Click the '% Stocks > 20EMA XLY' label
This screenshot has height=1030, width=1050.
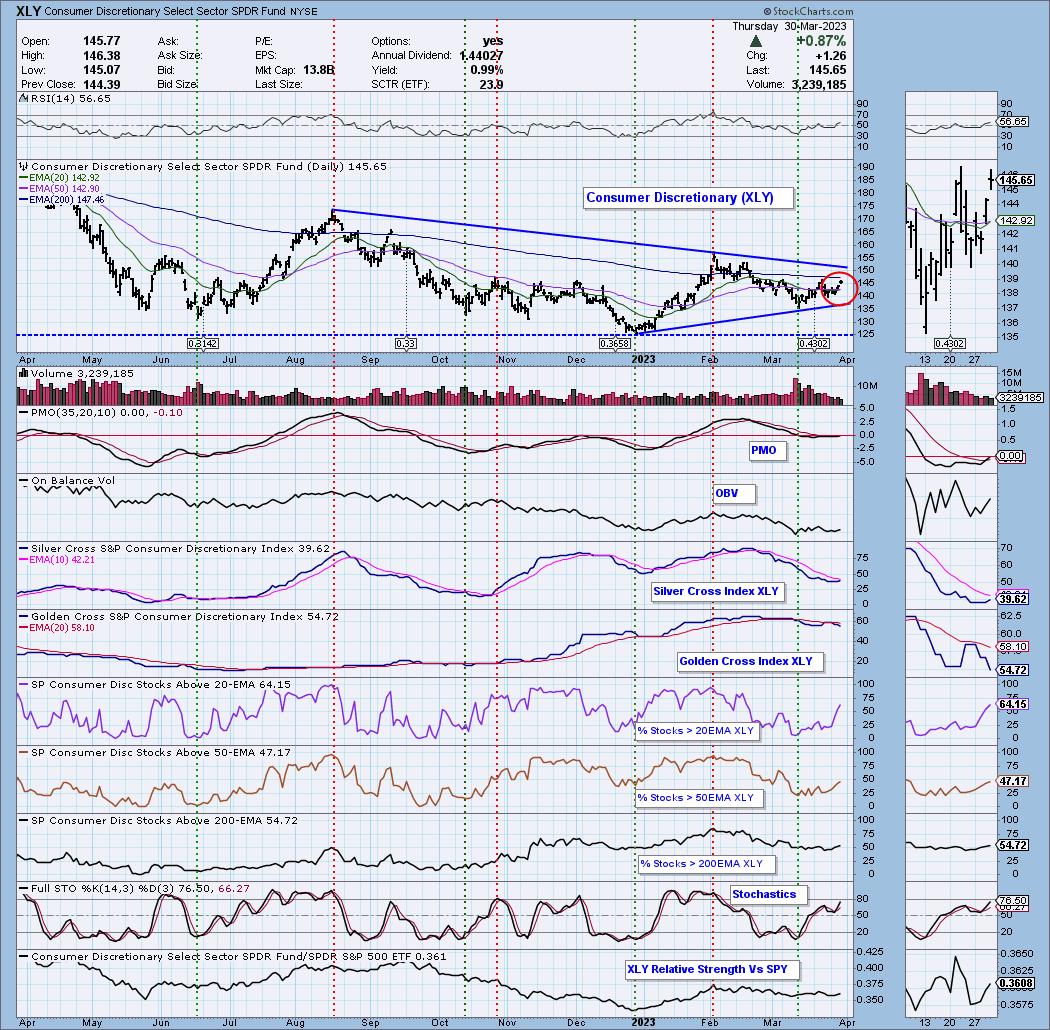(x=698, y=731)
